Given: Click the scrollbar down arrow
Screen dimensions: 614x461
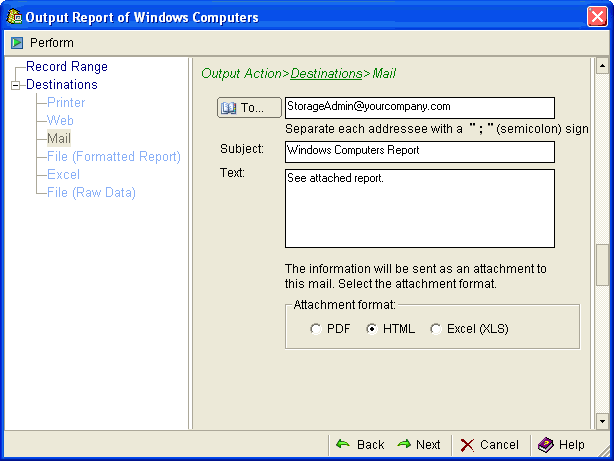Looking at the screenshot, I should pyautogui.click(x=602, y=421).
